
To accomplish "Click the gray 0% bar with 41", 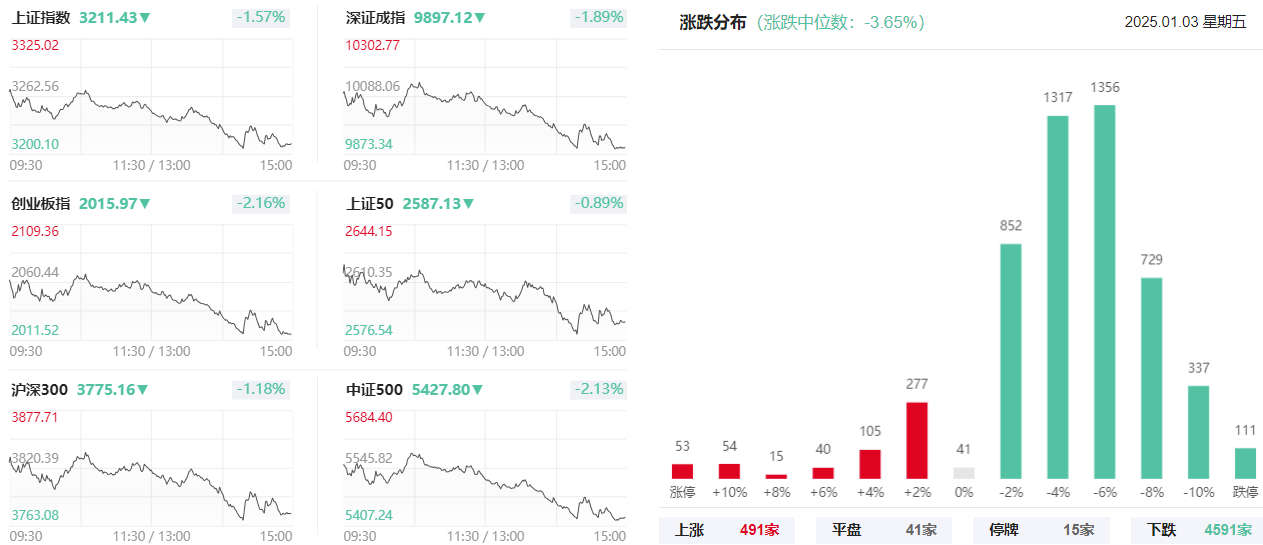I will (x=964, y=473).
